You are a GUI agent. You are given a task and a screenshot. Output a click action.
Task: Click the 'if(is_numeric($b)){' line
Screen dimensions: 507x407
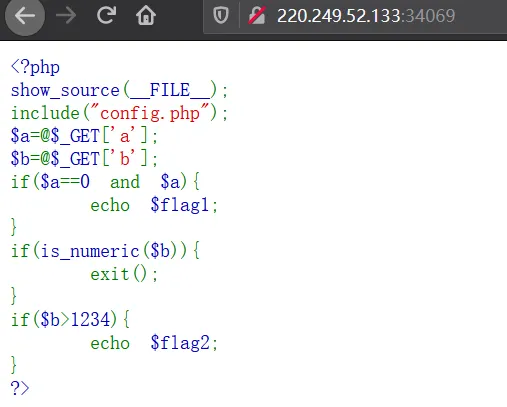[x=105, y=251]
